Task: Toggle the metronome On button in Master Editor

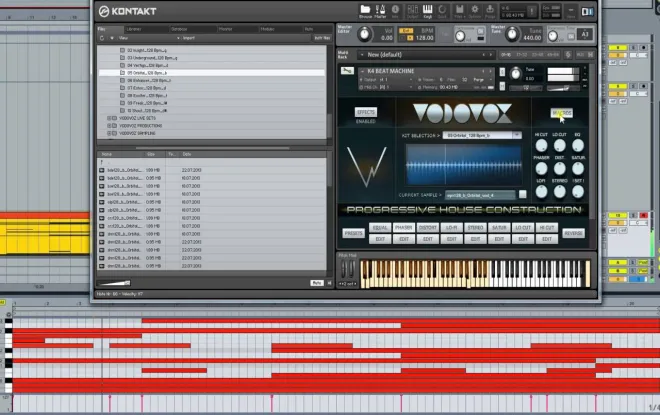Action: click(x=481, y=31)
